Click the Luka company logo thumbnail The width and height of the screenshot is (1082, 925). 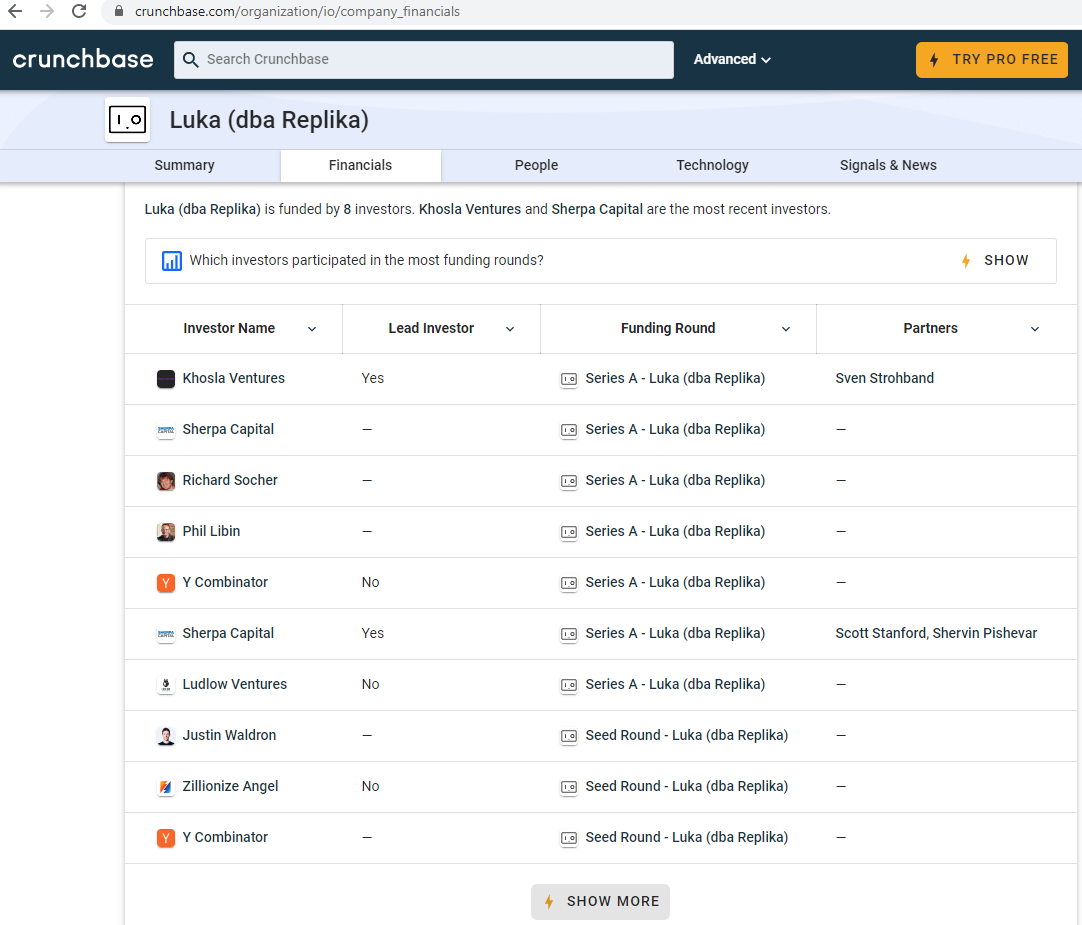tap(128, 119)
